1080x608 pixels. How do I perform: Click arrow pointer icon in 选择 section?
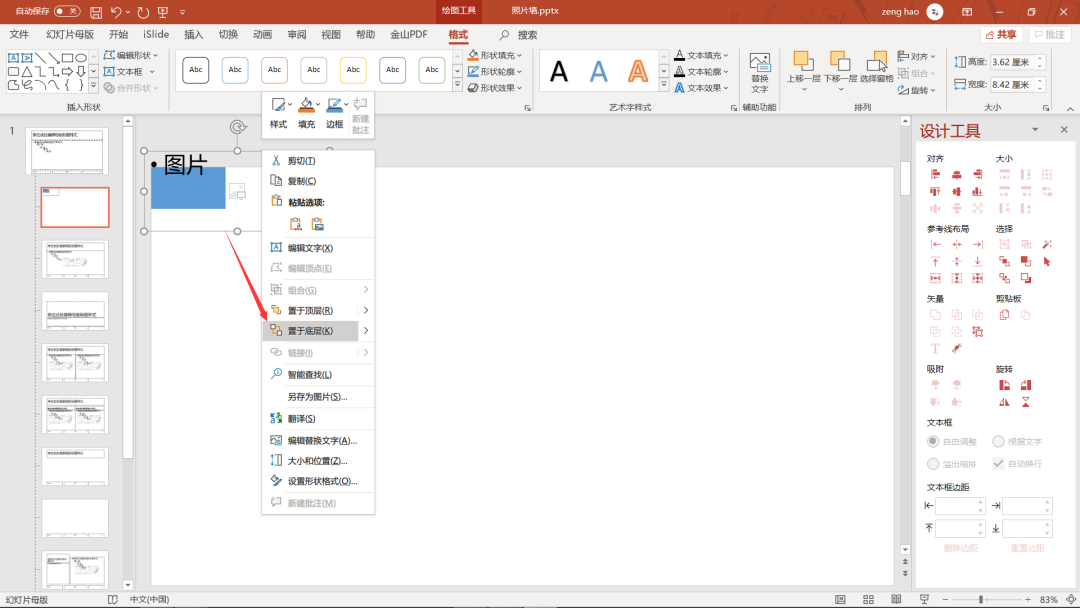point(1047,262)
